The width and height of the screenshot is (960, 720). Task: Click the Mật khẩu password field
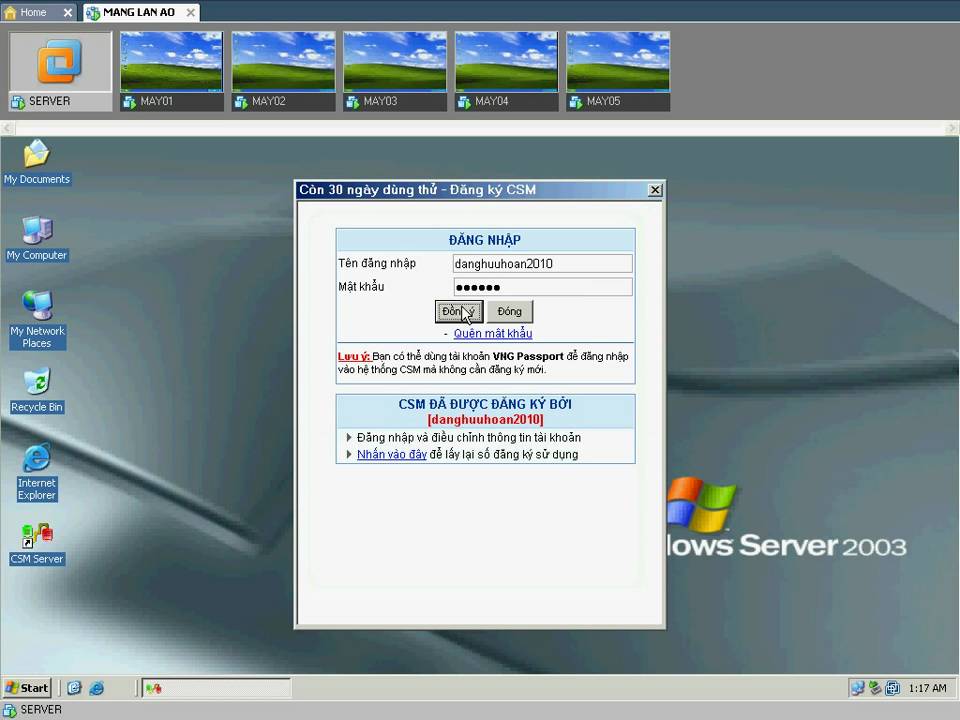coord(542,287)
